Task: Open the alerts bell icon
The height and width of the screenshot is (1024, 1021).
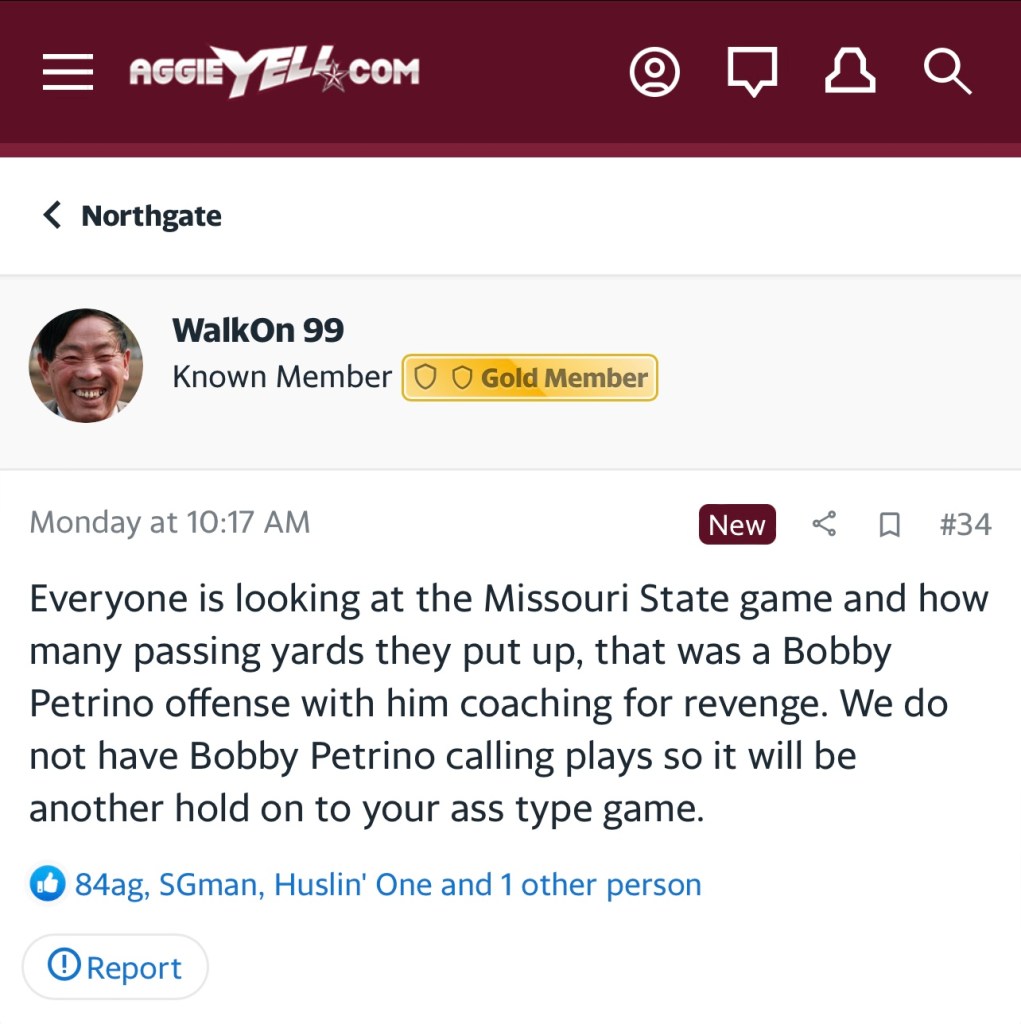Action: pos(849,72)
